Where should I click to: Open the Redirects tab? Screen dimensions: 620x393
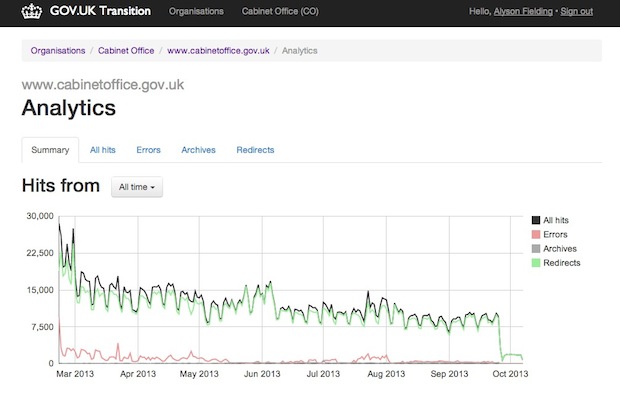point(255,150)
